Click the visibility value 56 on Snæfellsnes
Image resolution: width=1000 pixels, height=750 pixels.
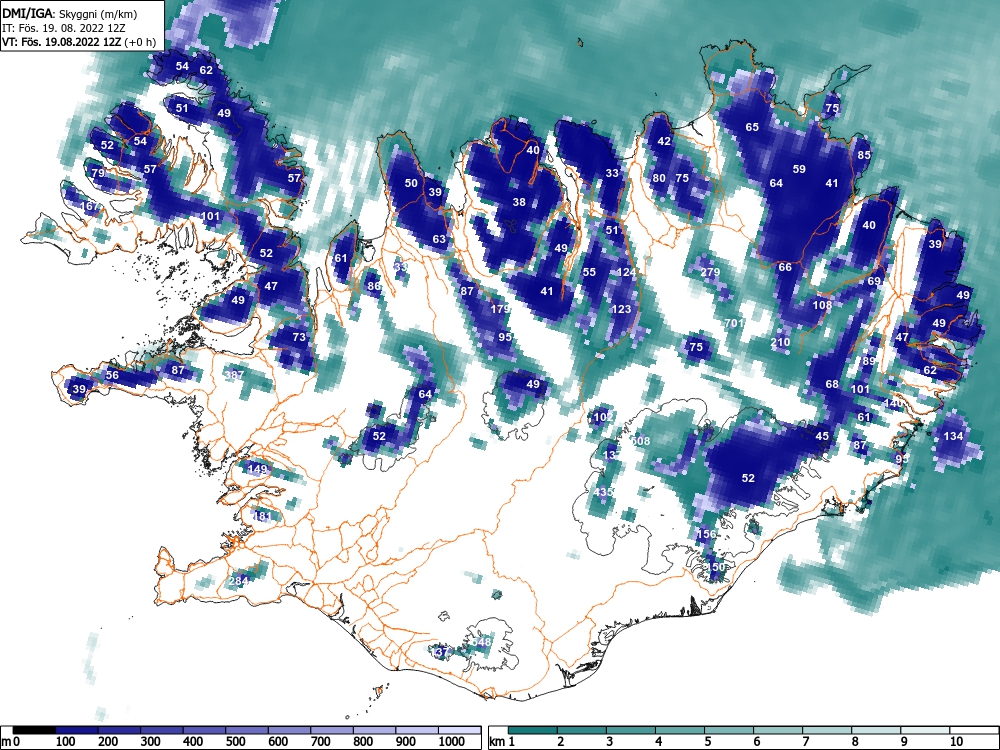tap(112, 375)
